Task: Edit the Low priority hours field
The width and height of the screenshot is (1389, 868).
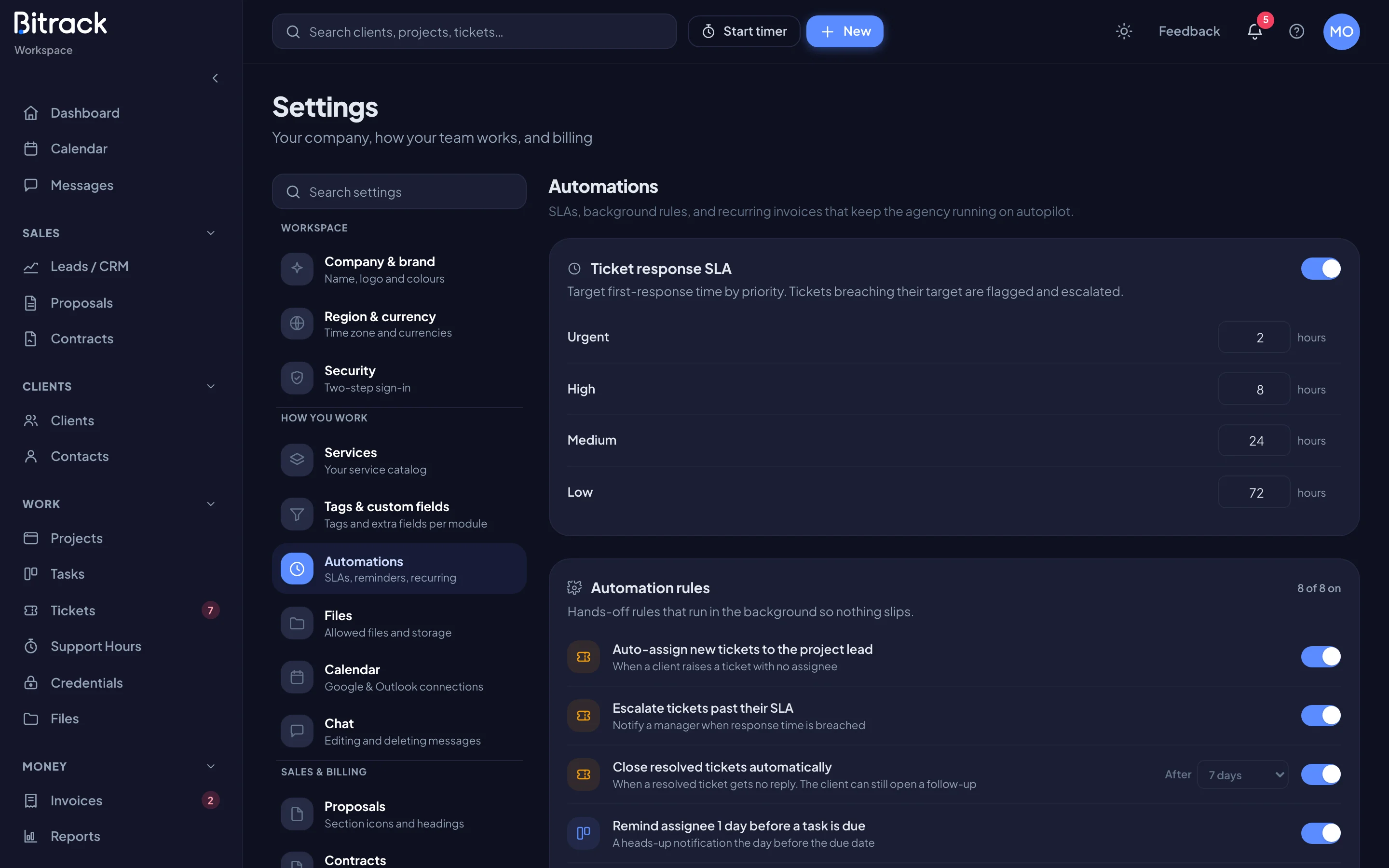Action: point(1254,492)
